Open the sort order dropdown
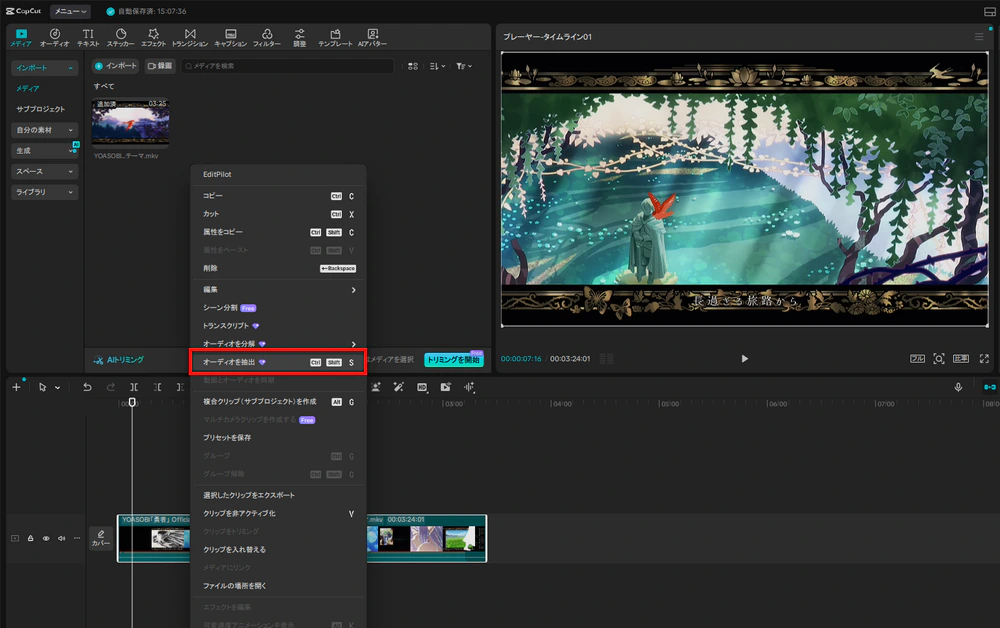 pyautogui.click(x=437, y=66)
